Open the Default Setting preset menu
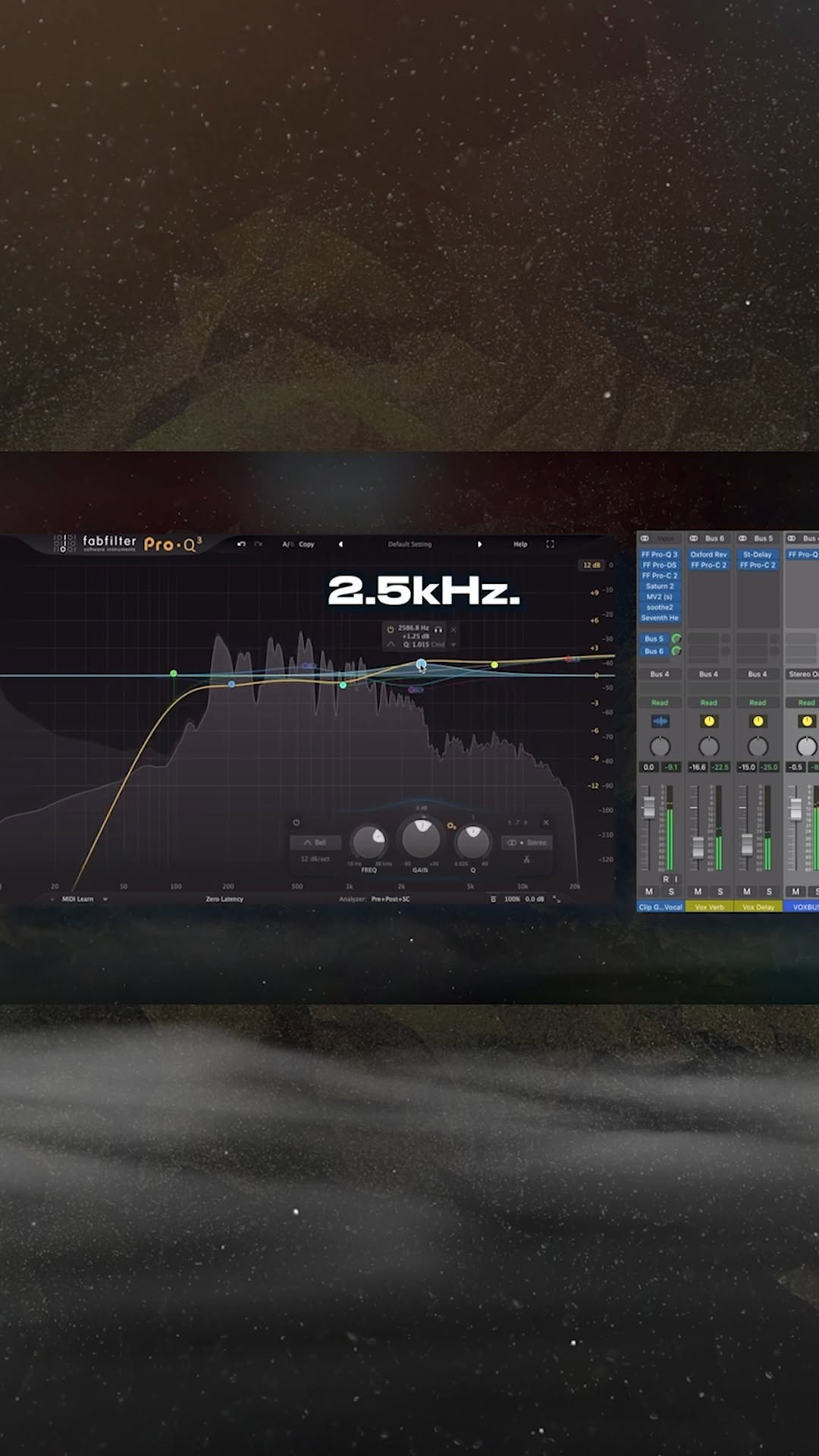Viewport: 819px width, 1456px height. (409, 544)
